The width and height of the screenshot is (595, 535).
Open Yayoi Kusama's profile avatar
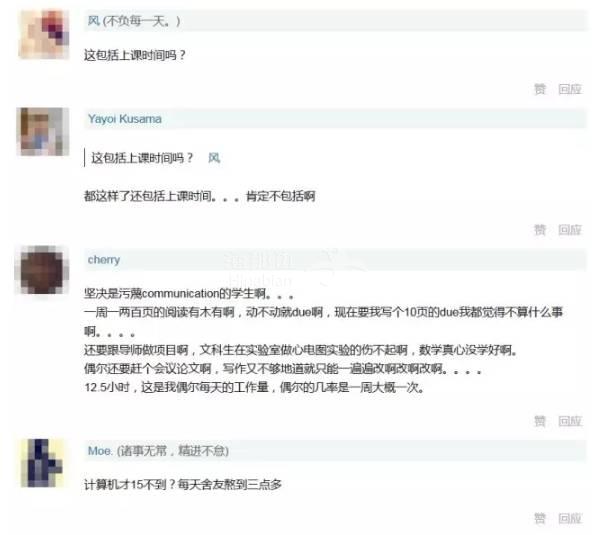coord(44,132)
